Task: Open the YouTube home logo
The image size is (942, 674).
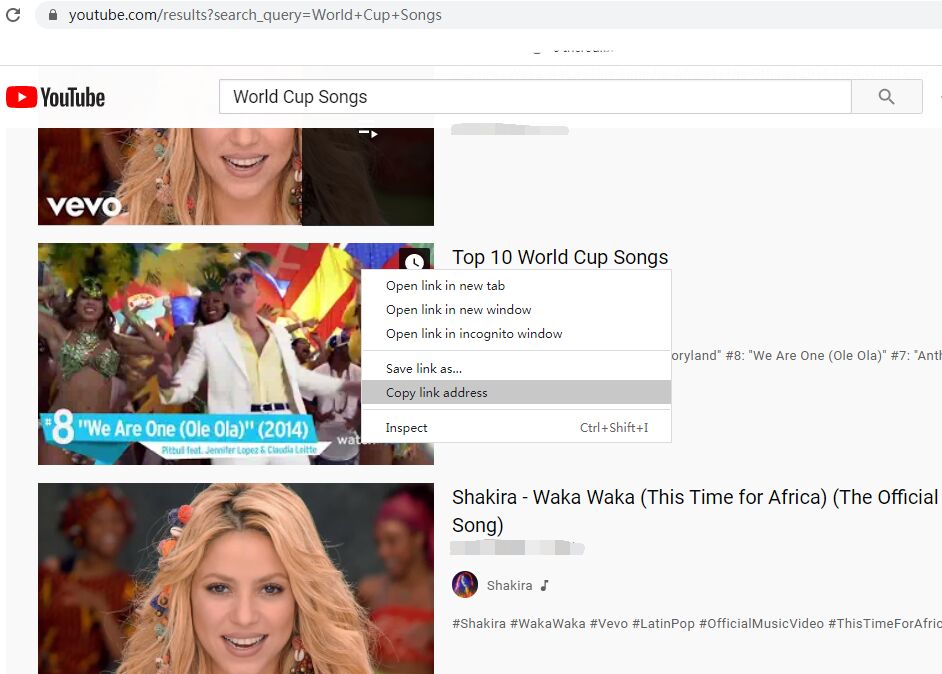Action: tap(55, 97)
